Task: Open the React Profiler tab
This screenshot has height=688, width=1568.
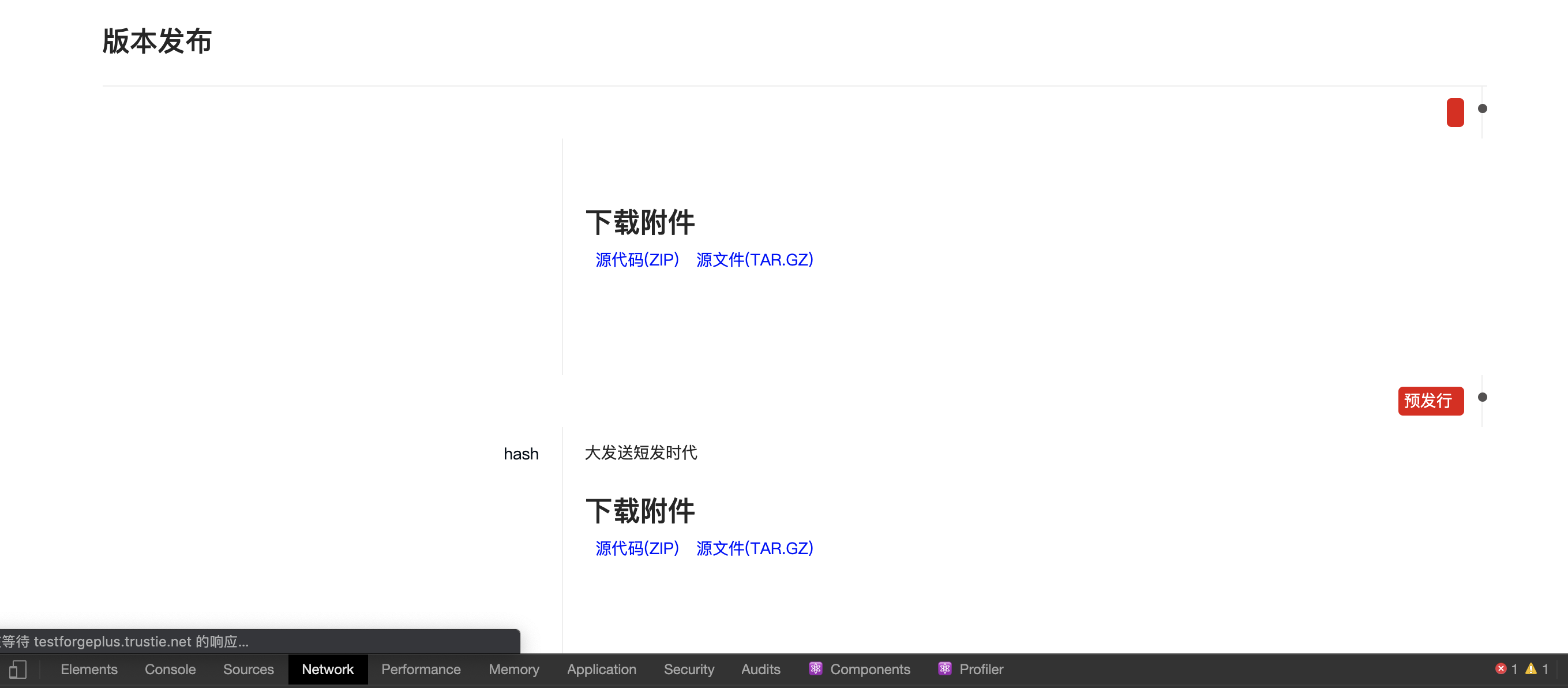Action: pyautogui.click(x=970, y=669)
